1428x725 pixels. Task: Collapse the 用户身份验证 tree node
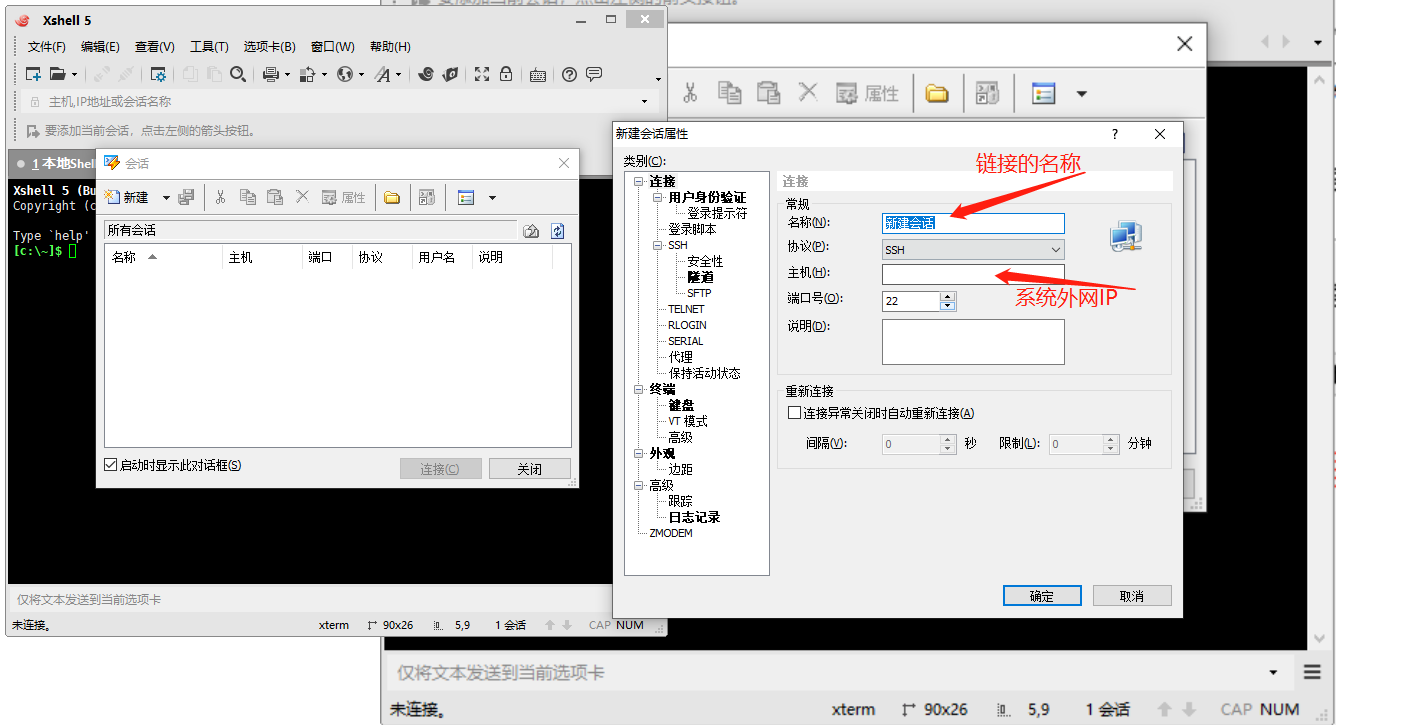[658, 197]
